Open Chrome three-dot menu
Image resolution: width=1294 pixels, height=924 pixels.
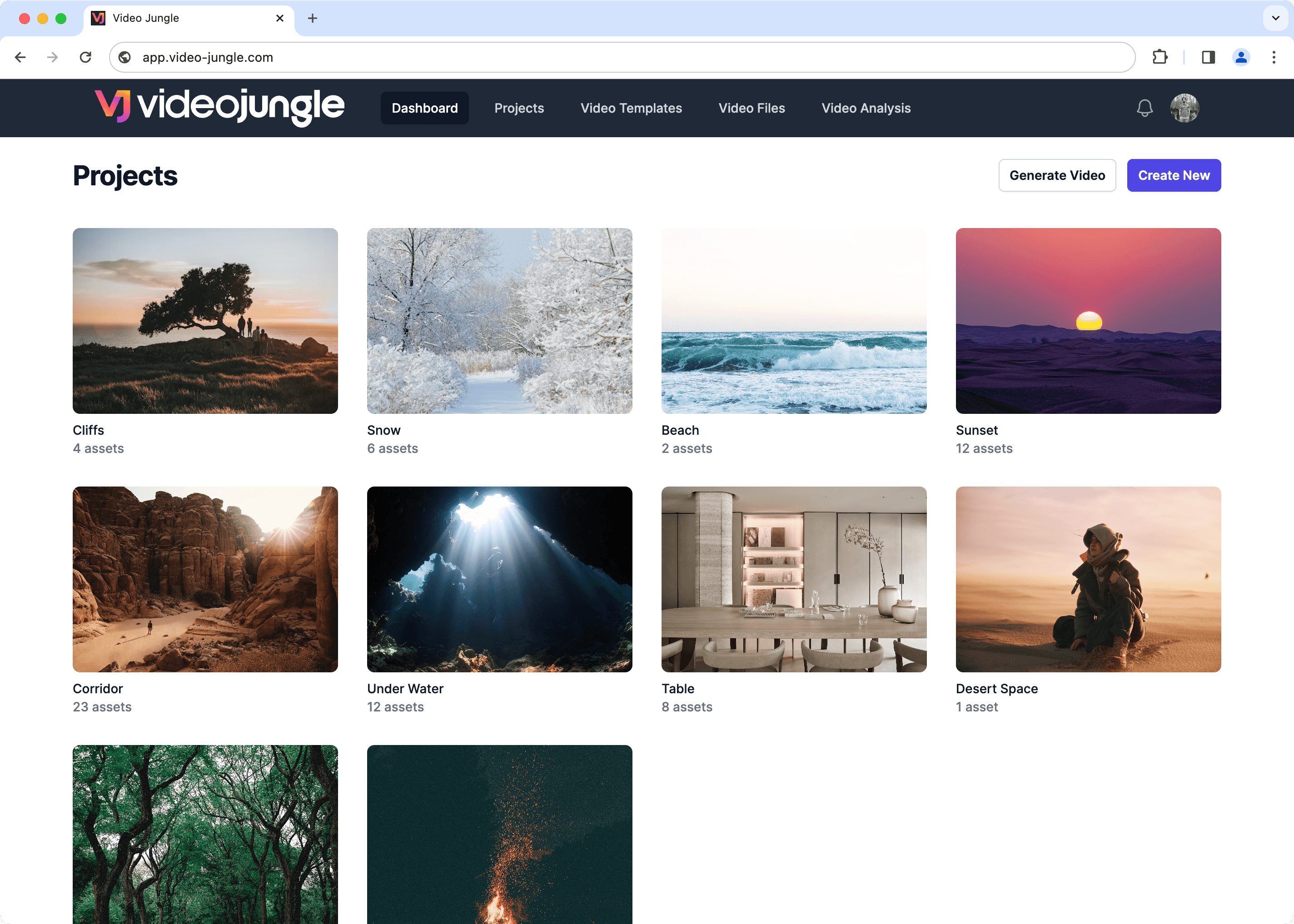click(x=1274, y=57)
